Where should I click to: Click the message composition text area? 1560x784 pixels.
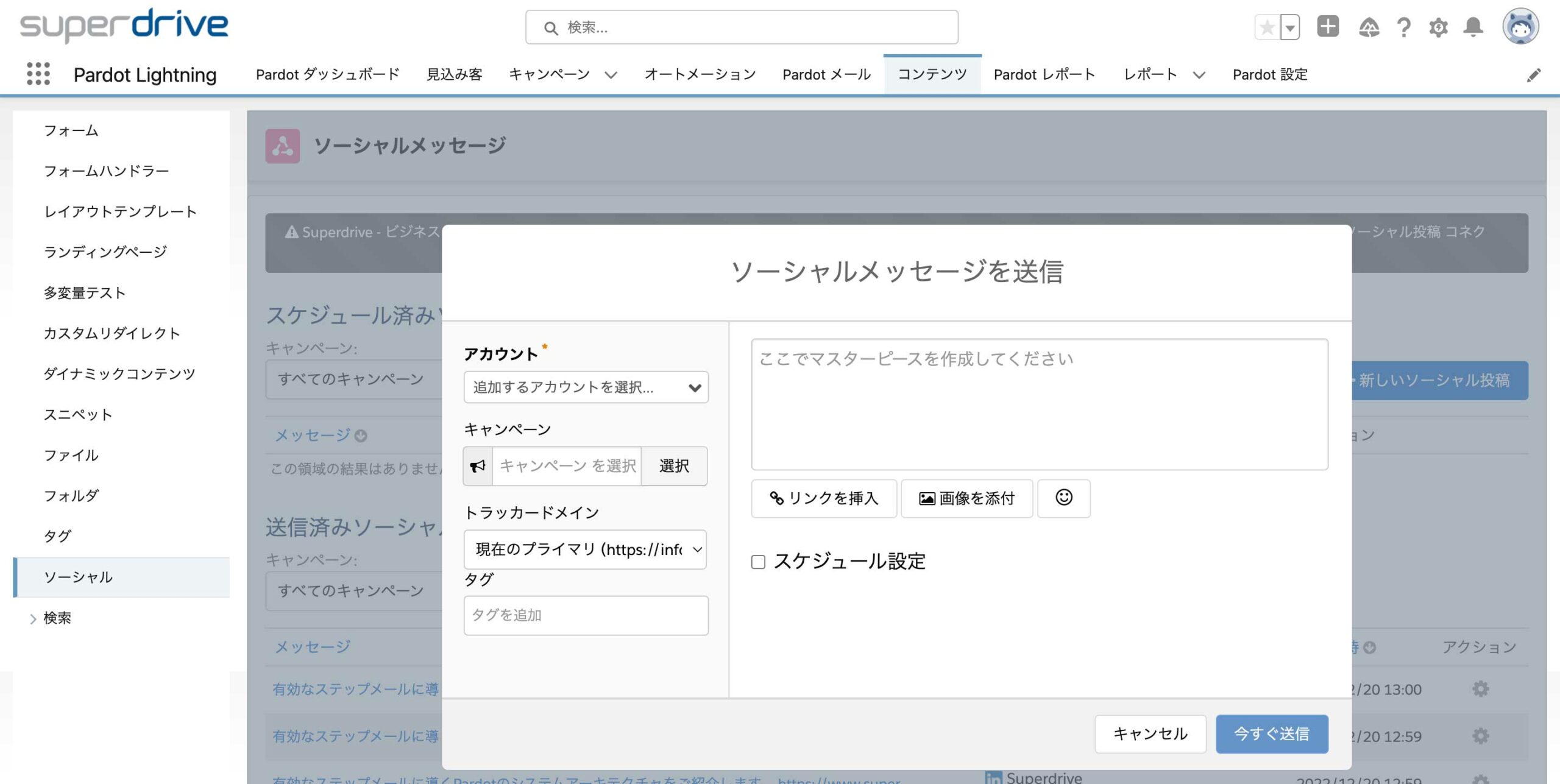(1040, 404)
